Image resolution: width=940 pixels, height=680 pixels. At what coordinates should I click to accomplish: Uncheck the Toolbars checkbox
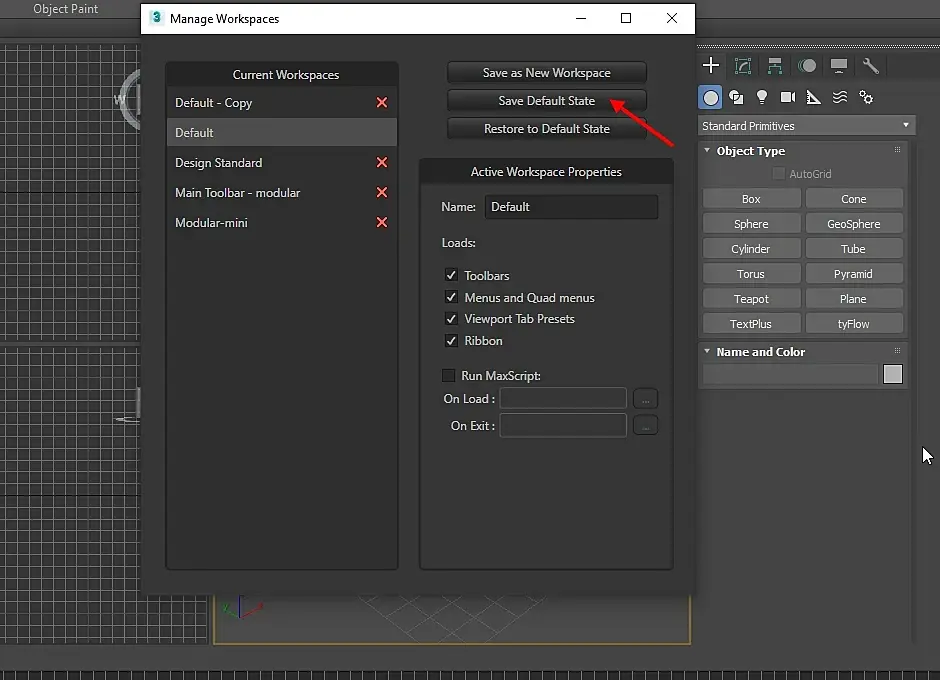pyautogui.click(x=451, y=275)
